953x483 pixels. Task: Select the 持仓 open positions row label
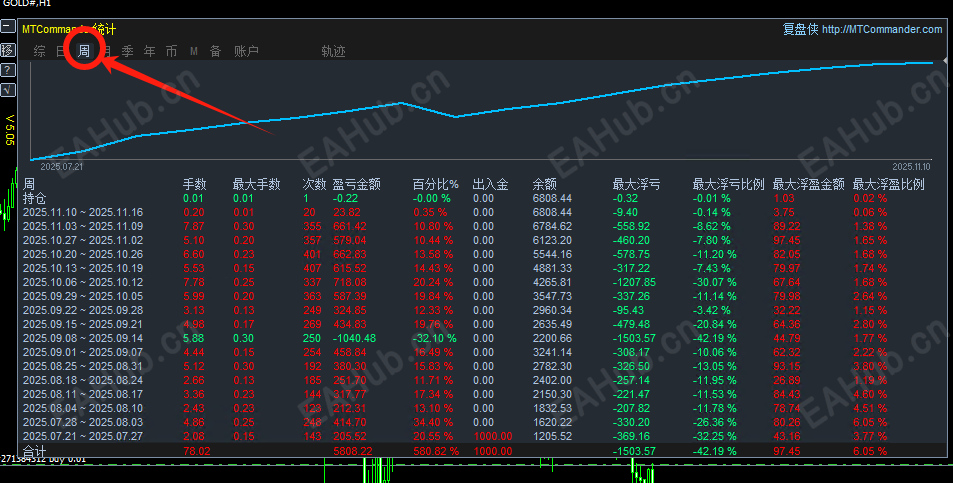tap(34, 198)
